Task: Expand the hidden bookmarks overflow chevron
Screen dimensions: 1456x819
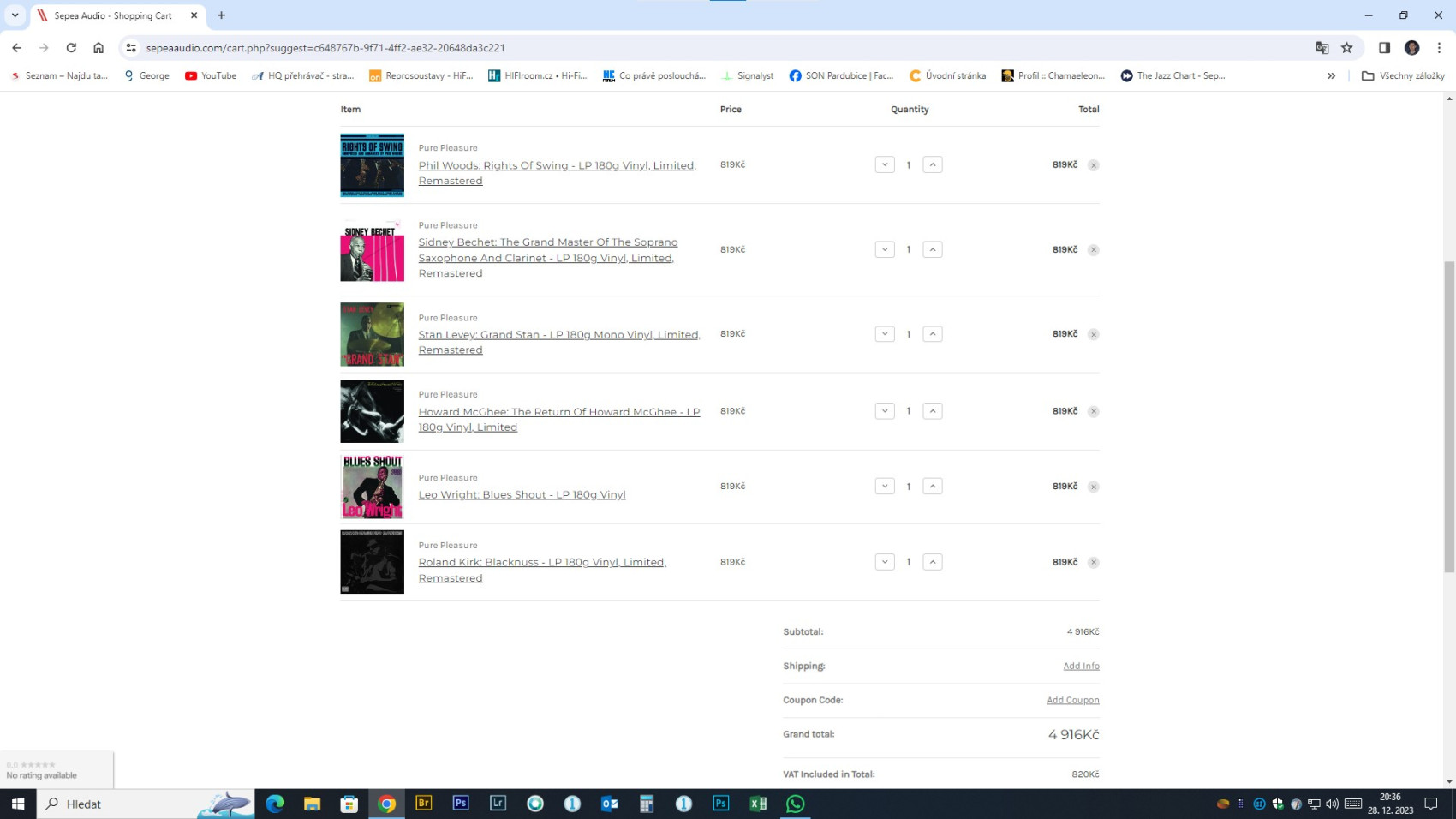Action: 1331,75
